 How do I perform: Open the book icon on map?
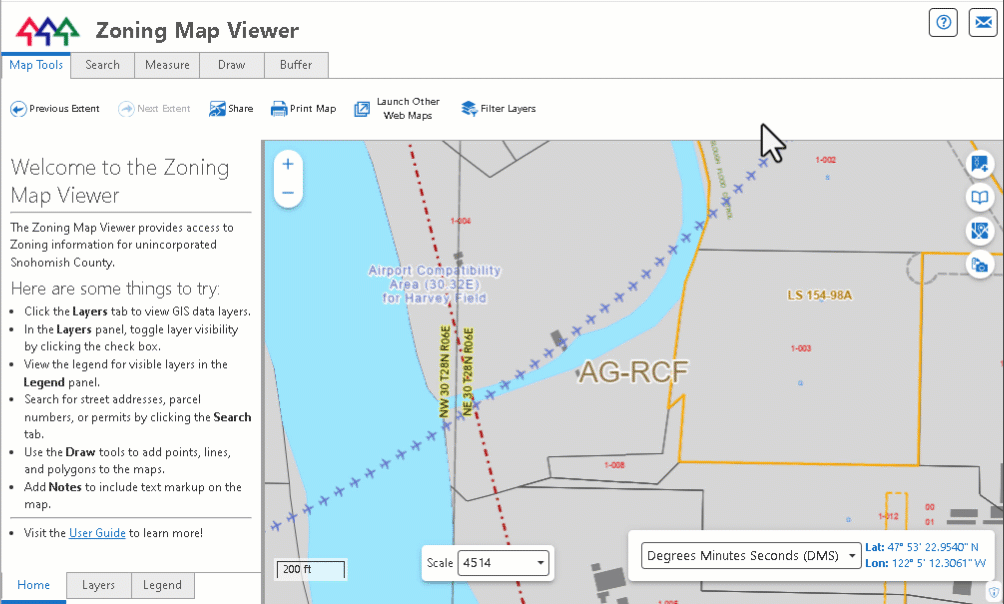980,197
